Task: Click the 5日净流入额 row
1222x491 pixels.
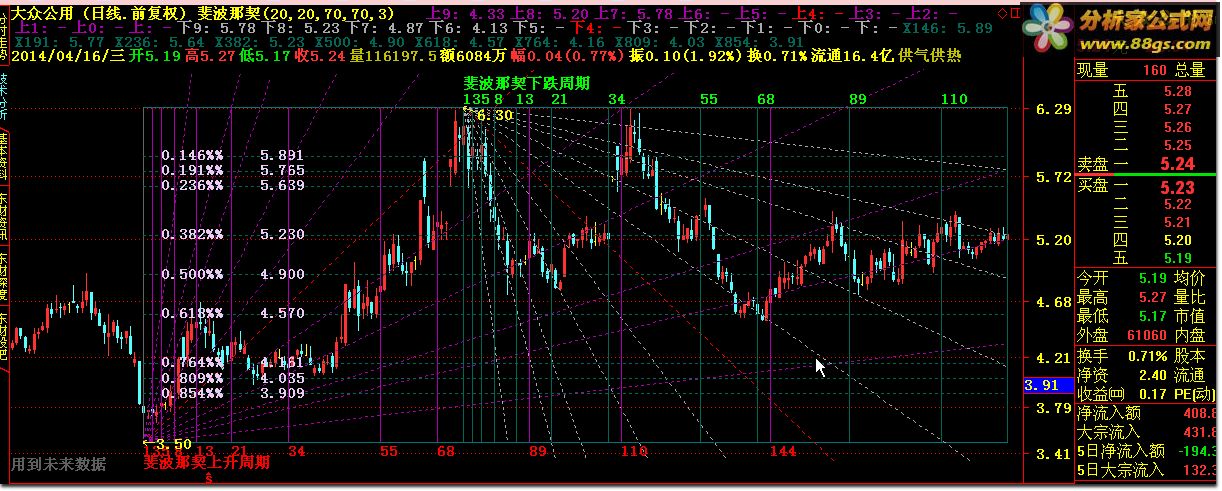Action: pos(1148,450)
